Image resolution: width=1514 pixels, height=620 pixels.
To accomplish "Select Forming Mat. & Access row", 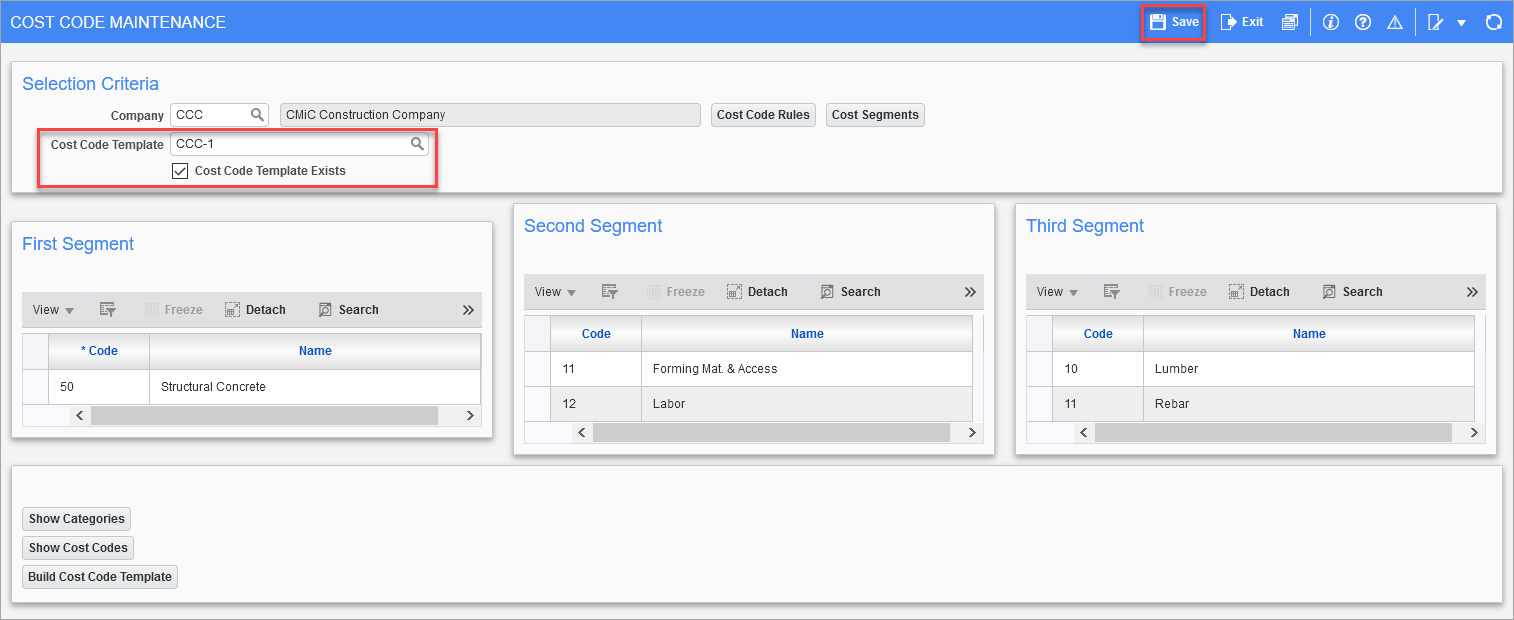I will tap(748, 369).
